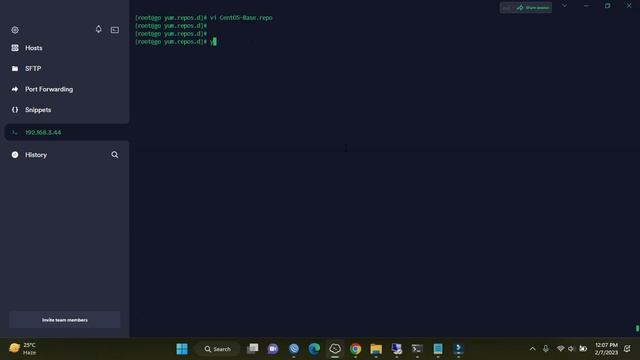Open the clock showing 12:07 PM
This screenshot has width=640, height=360.
pyautogui.click(x=606, y=349)
